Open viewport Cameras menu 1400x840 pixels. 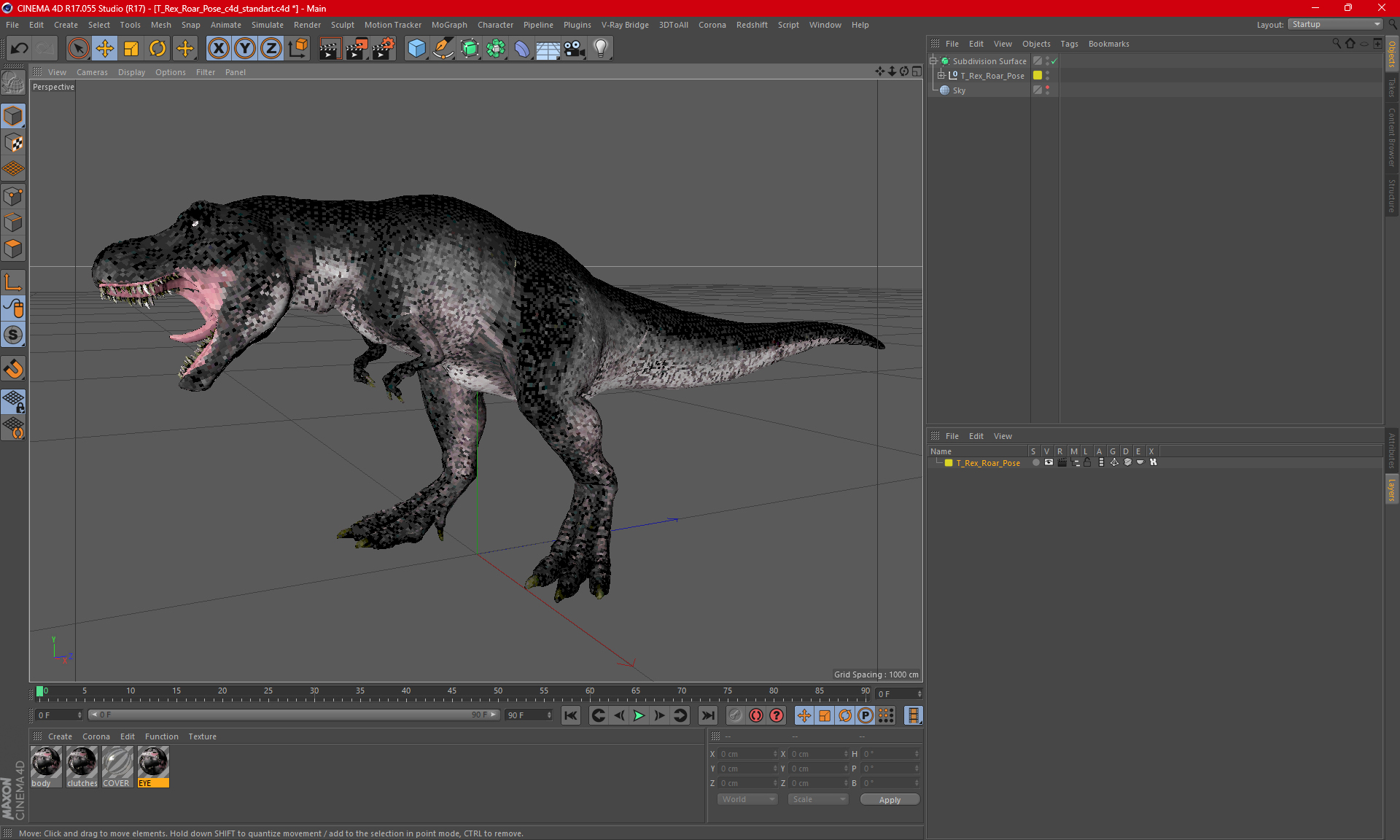coord(92,72)
